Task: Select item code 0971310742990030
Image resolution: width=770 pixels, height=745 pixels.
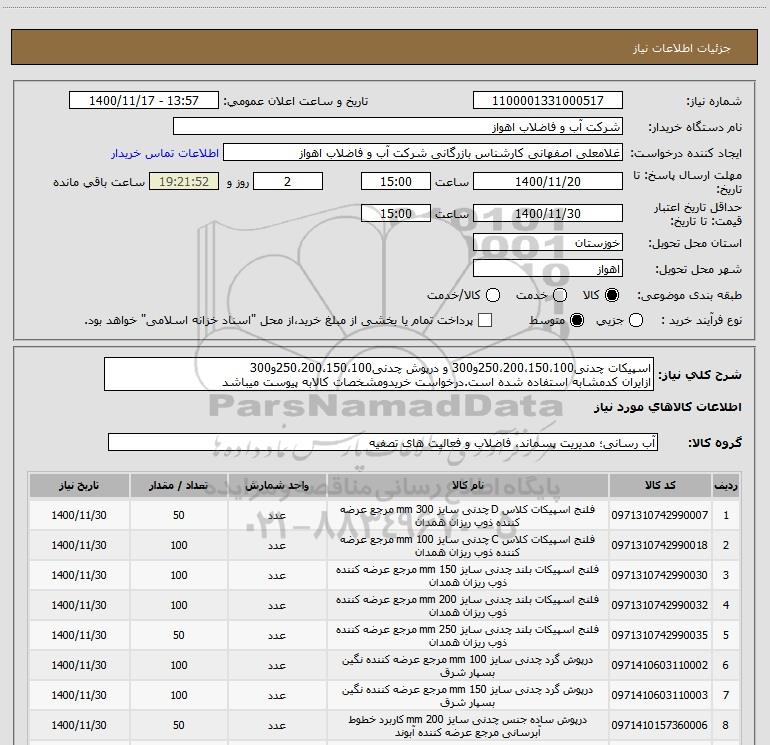Action: tap(660, 575)
